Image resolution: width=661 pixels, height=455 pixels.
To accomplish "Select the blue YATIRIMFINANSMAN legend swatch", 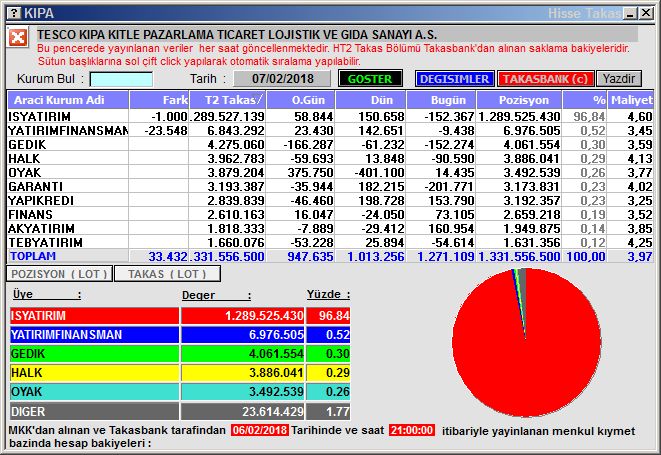I will [94, 335].
